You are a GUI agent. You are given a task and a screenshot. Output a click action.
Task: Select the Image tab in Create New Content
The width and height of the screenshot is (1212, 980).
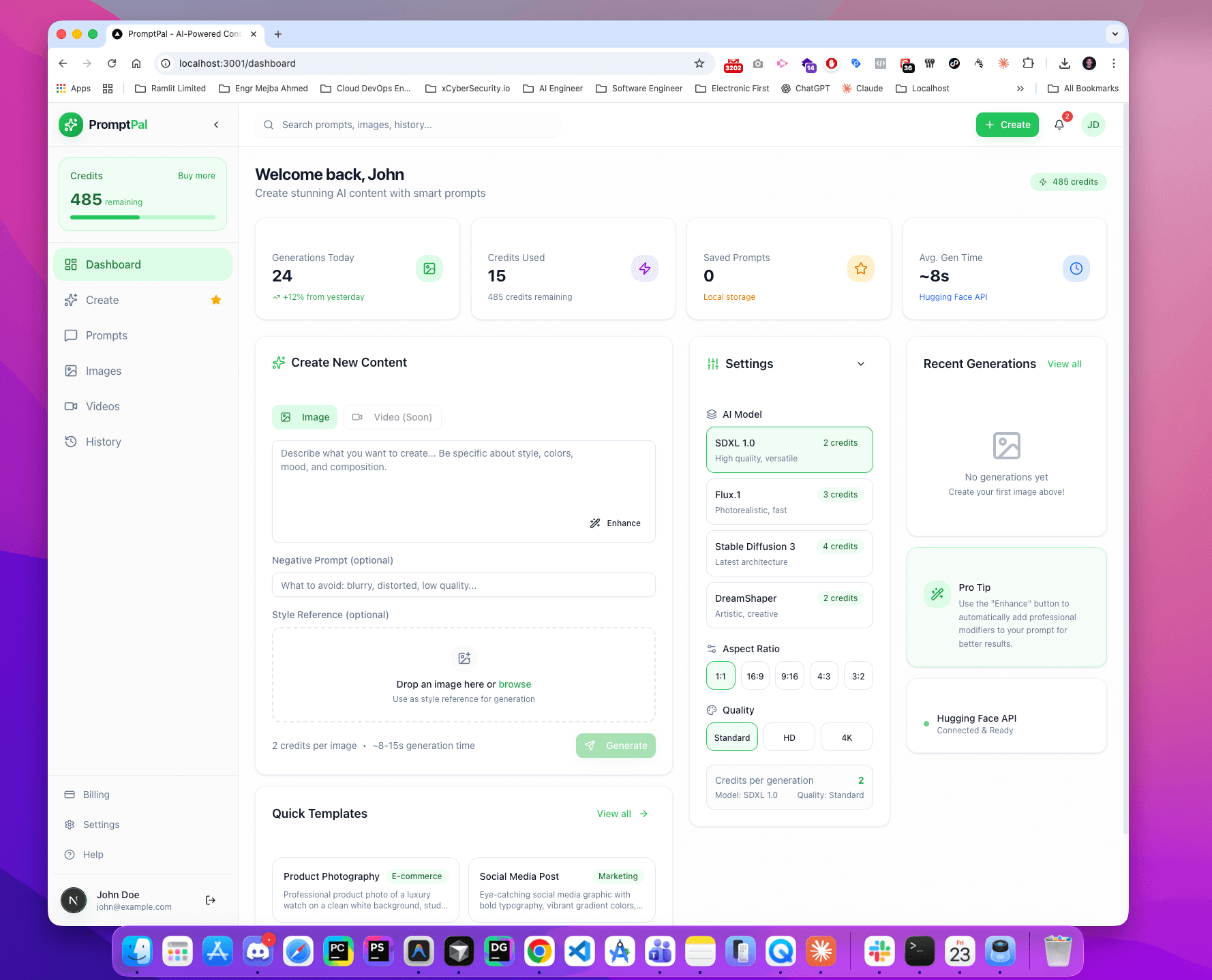(x=305, y=416)
